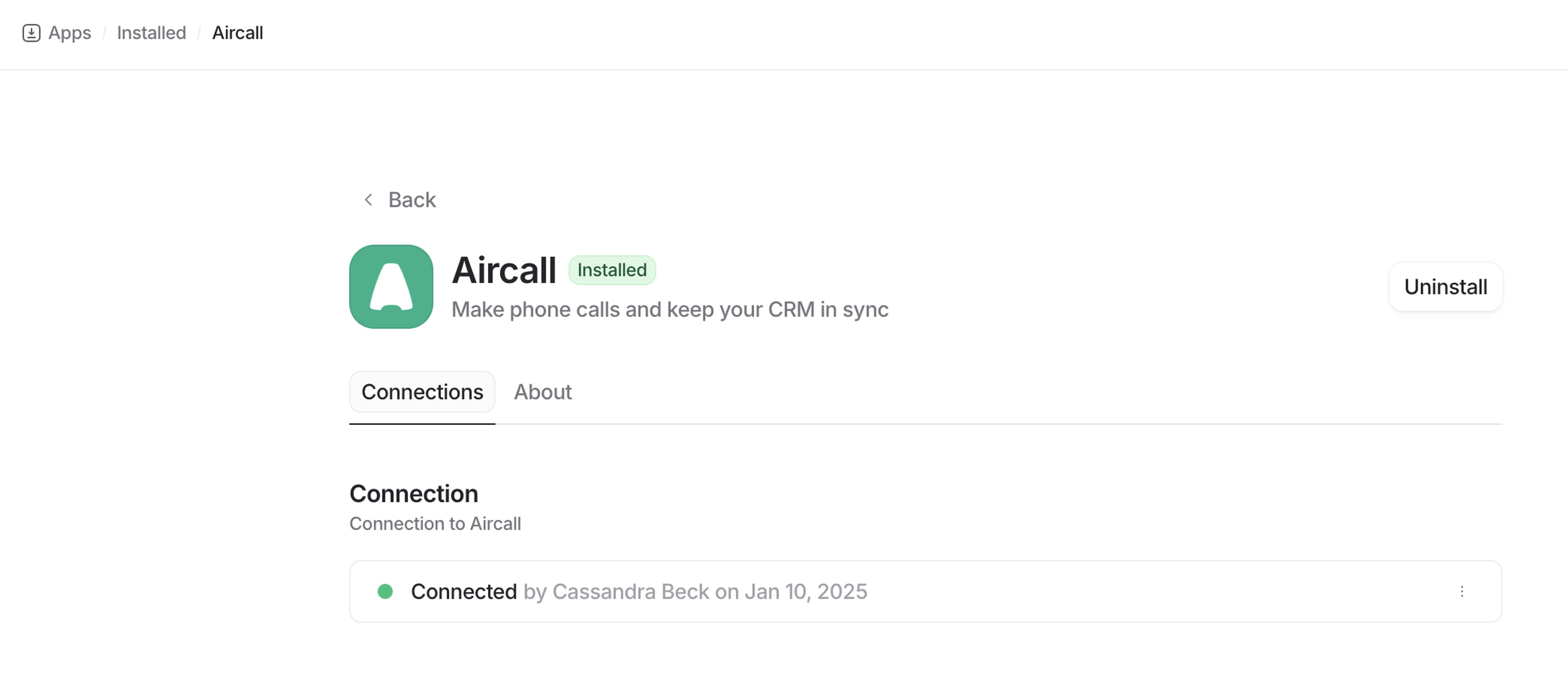This screenshot has height=689, width=1568.
Task: Click the green Aircall app logo
Action: click(391, 287)
